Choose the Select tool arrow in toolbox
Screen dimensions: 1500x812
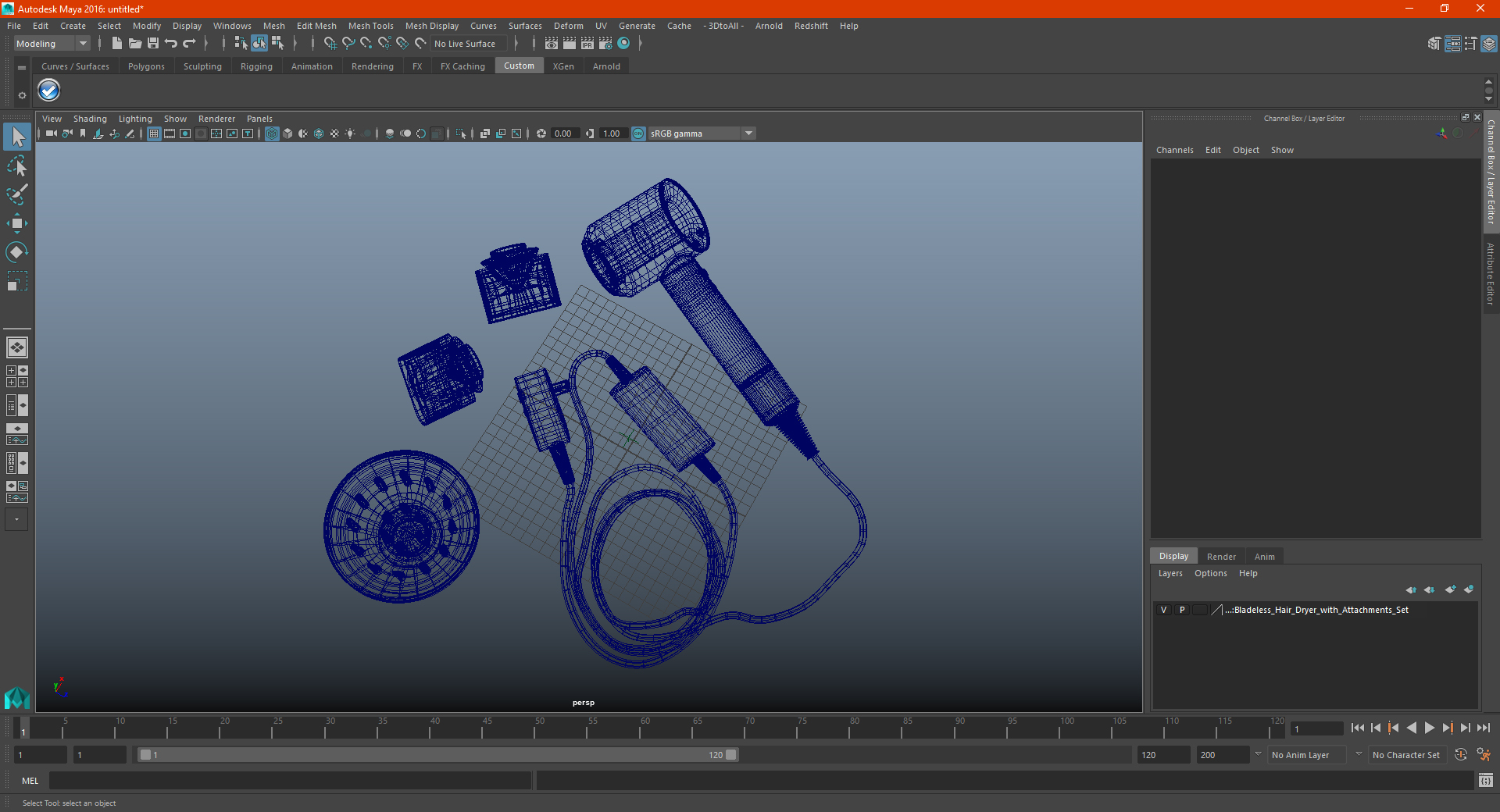coord(17,137)
